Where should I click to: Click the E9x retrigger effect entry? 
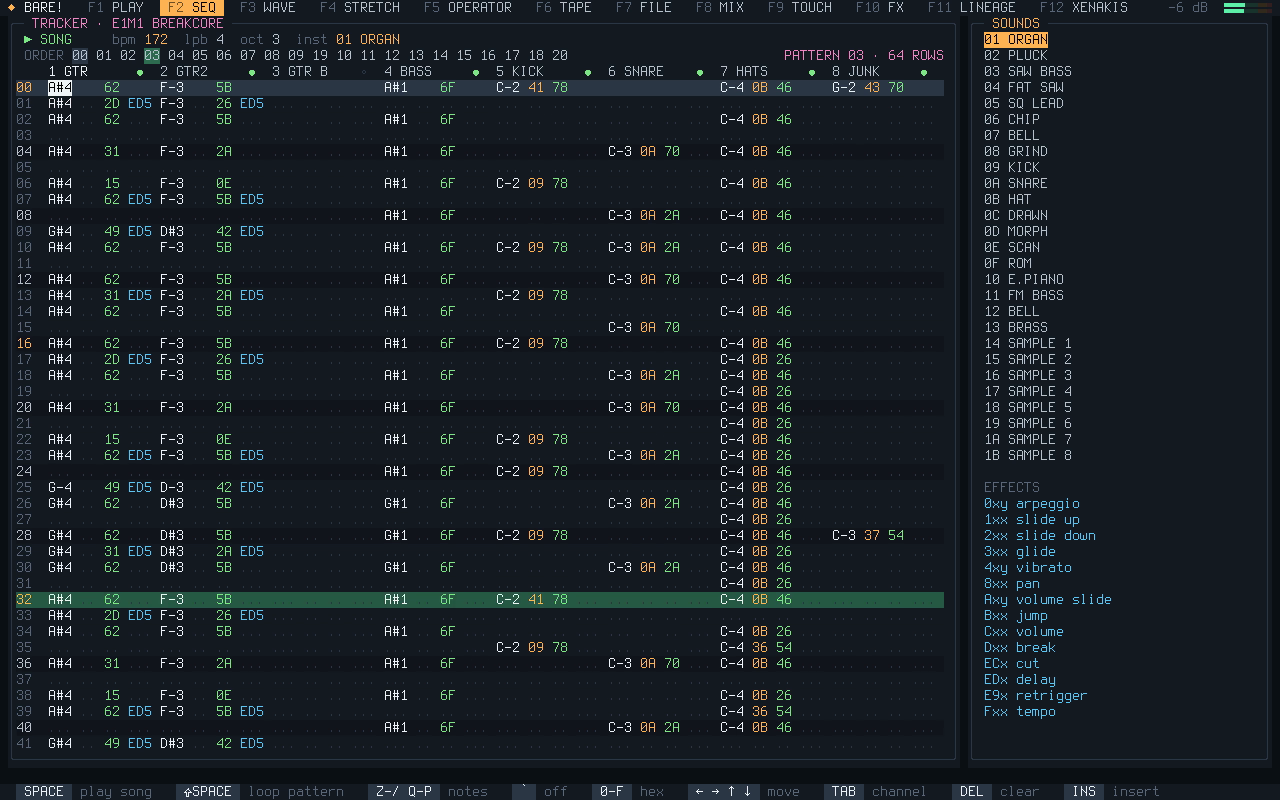point(1036,695)
